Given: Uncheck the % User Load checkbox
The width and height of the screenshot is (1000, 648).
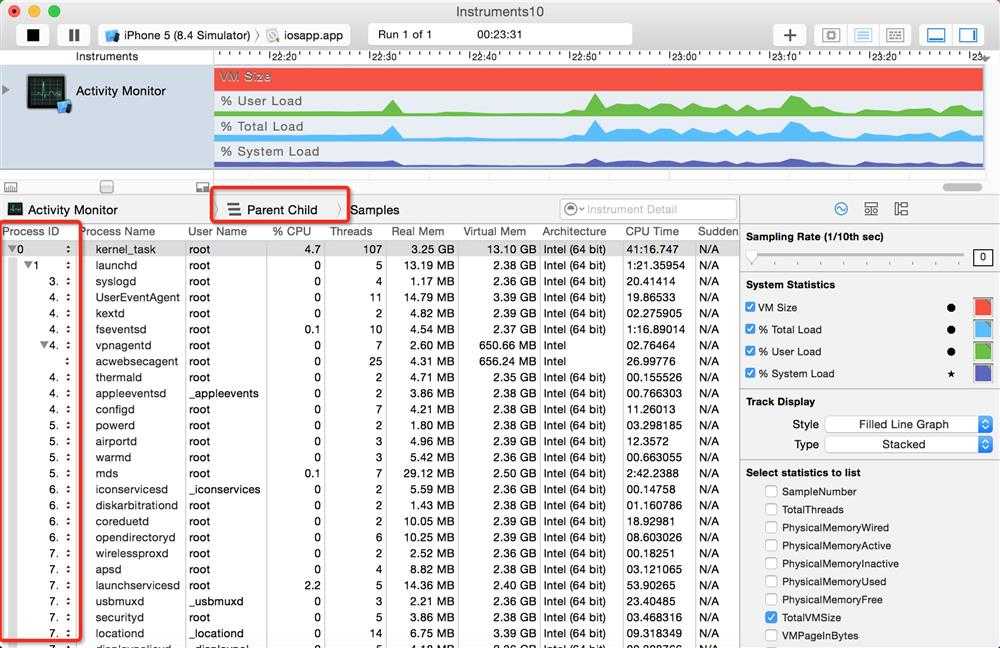Looking at the screenshot, I should pos(750,351).
